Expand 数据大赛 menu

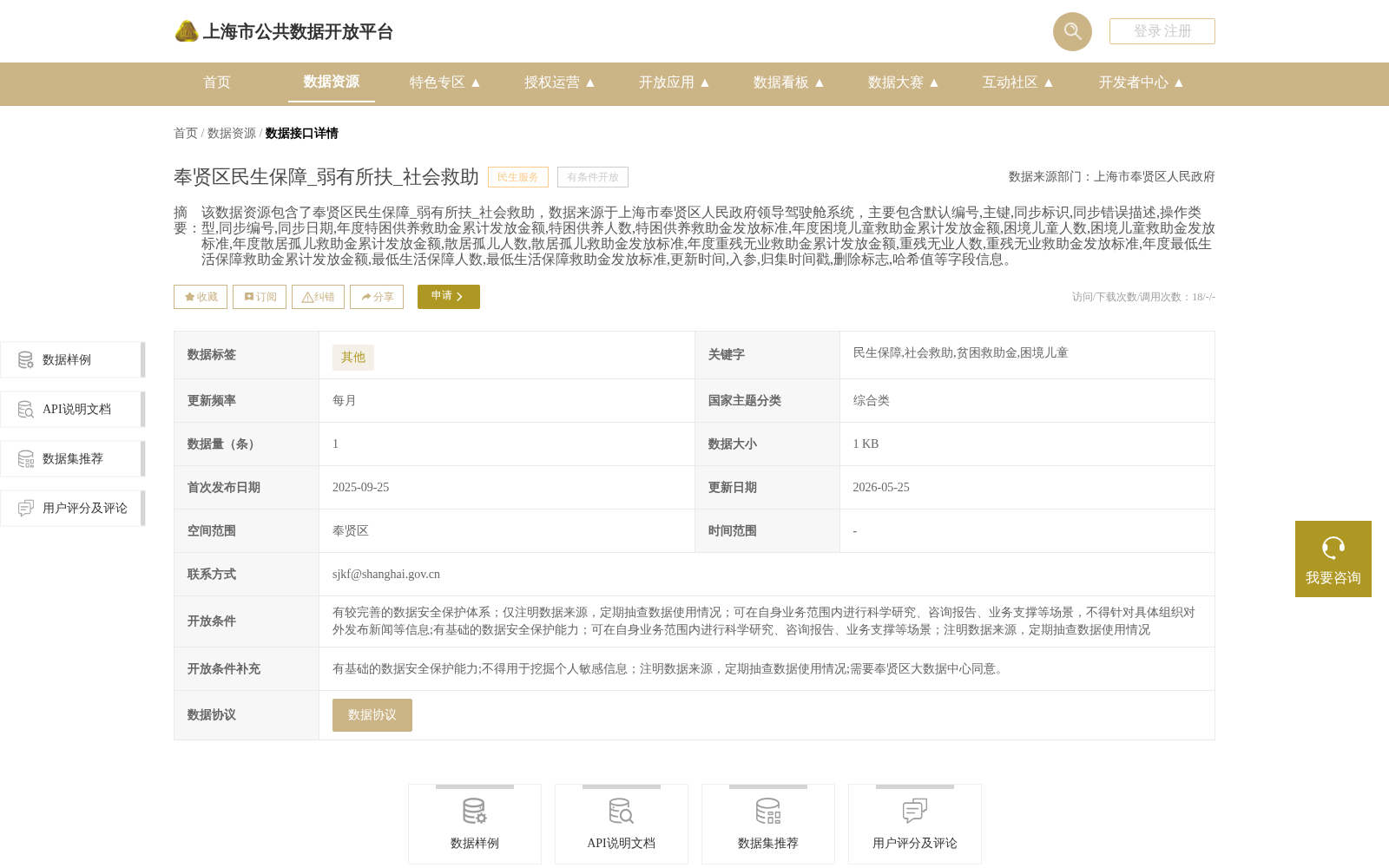click(x=904, y=82)
